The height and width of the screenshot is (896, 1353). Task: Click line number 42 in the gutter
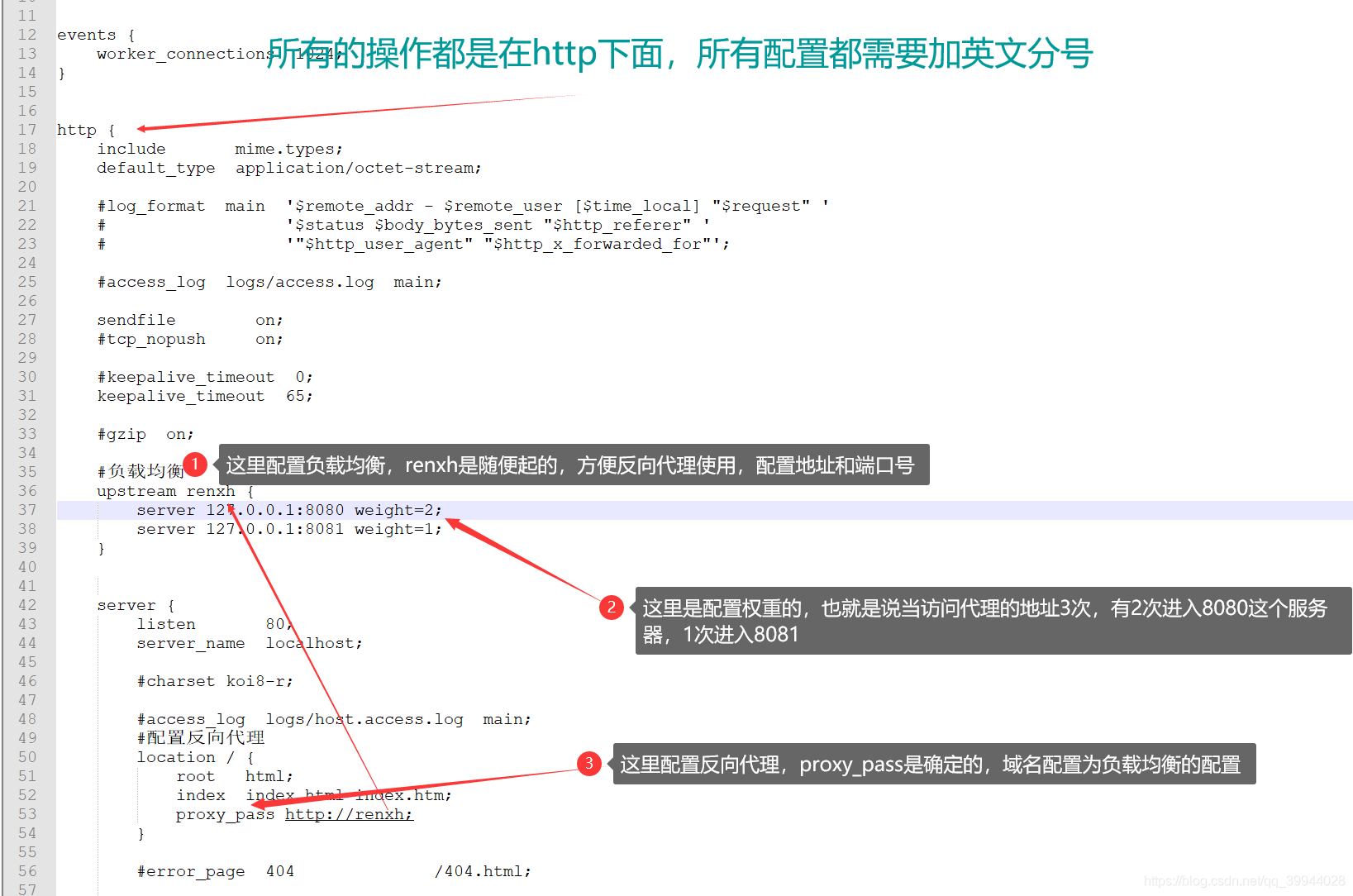27,605
